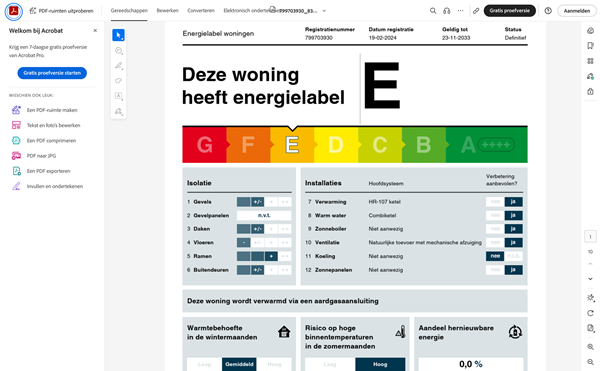This screenshot has width=600, height=371.
Task: Click 'Natuurlijke toevoer met mechanische afzuiging' text
Action: coord(425,242)
